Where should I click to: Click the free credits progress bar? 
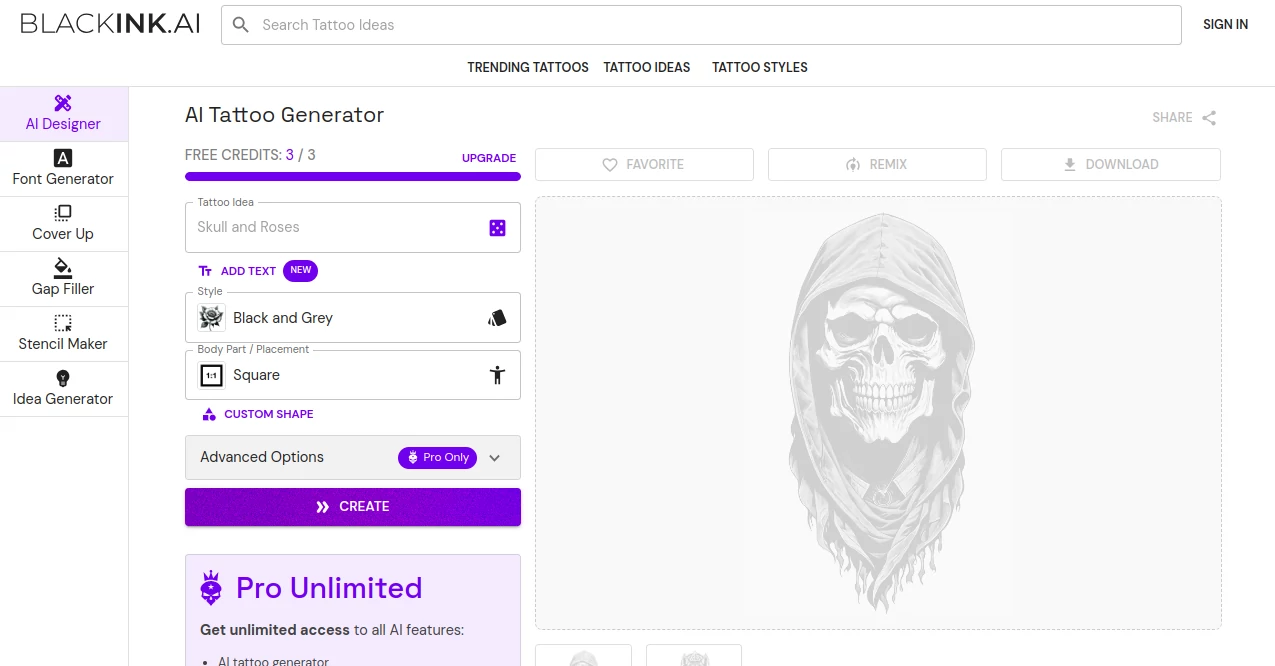(x=353, y=177)
